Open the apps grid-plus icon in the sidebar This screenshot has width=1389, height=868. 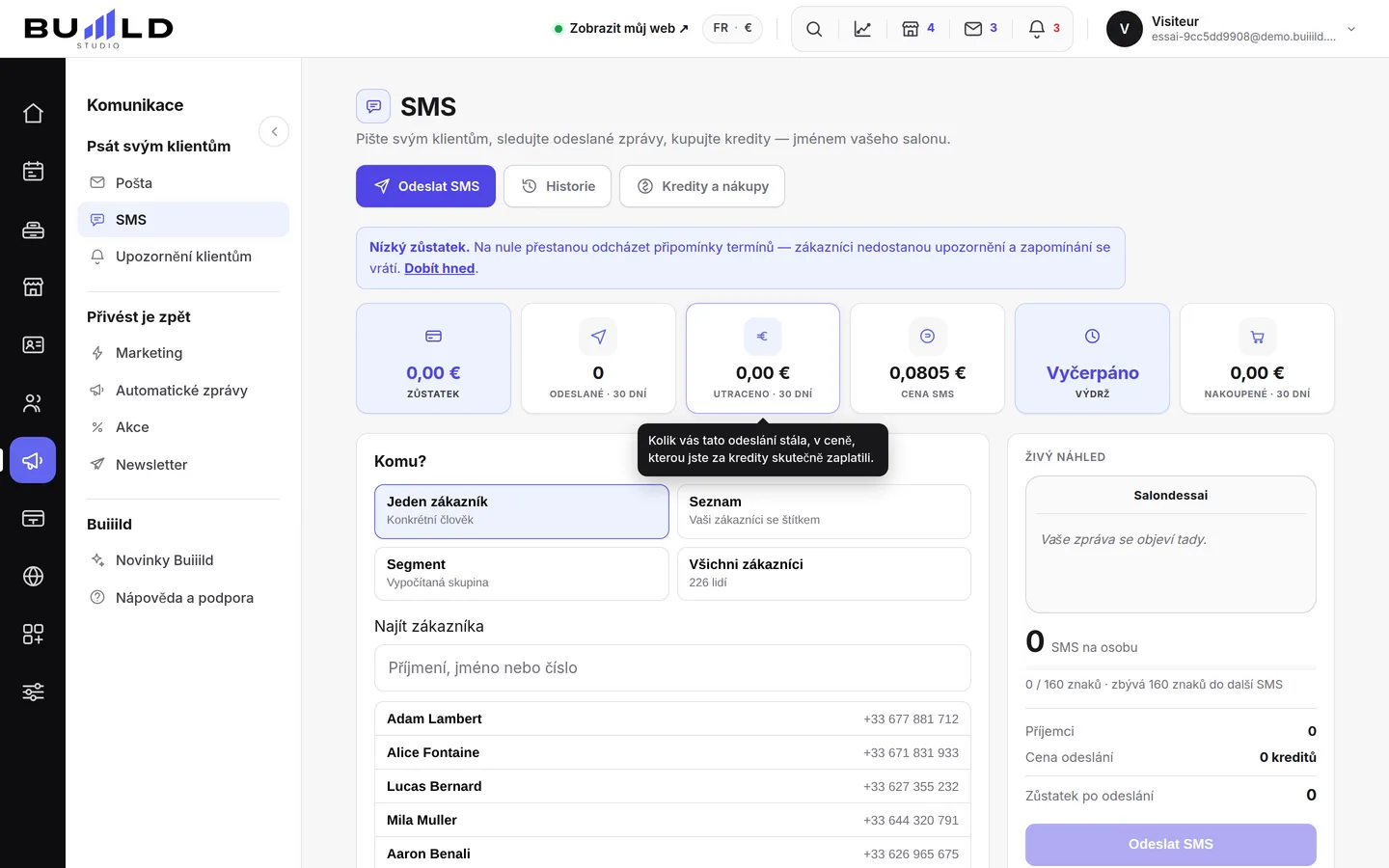click(x=33, y=635)
